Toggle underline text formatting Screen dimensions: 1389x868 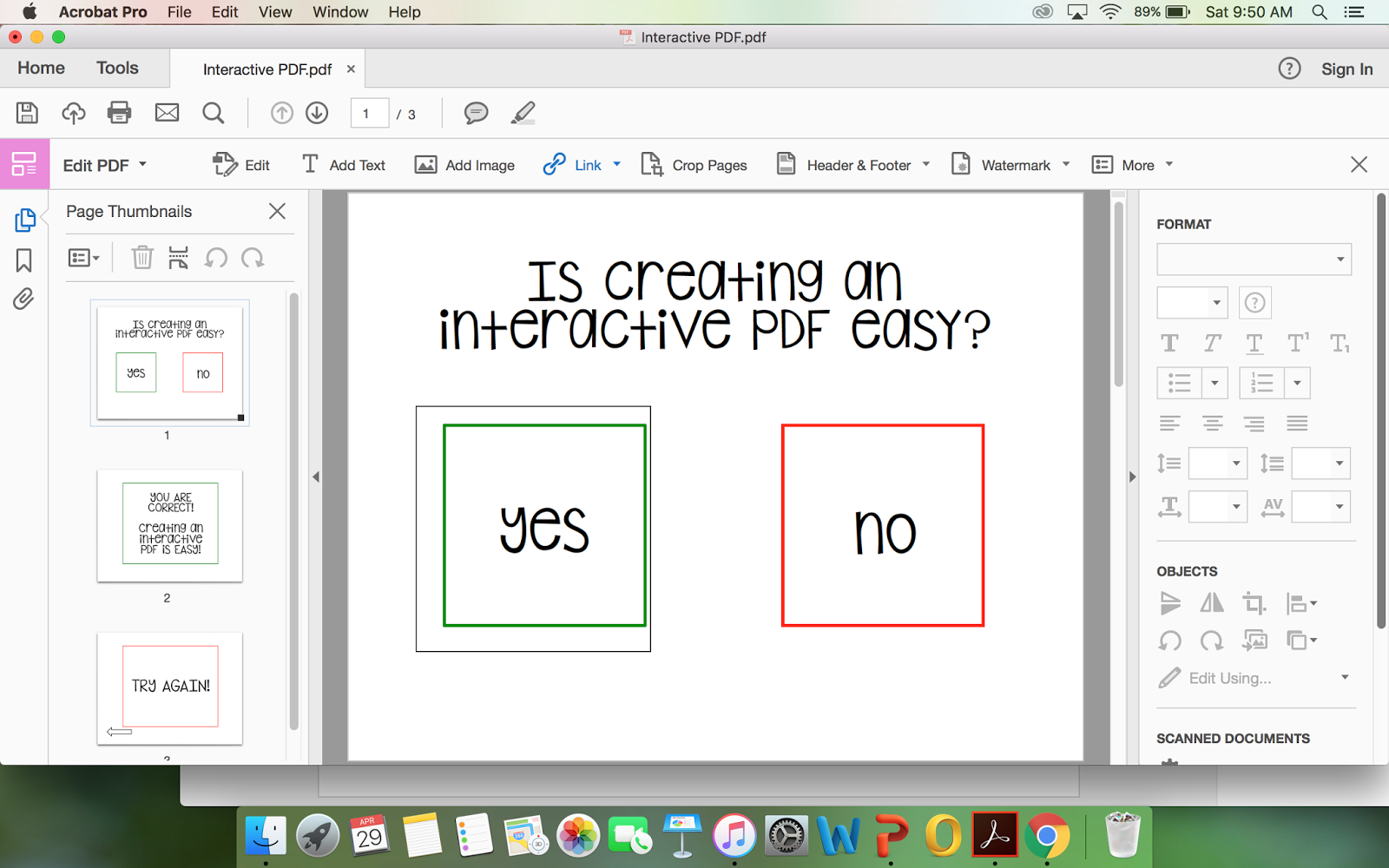[x=1254, y=343]
